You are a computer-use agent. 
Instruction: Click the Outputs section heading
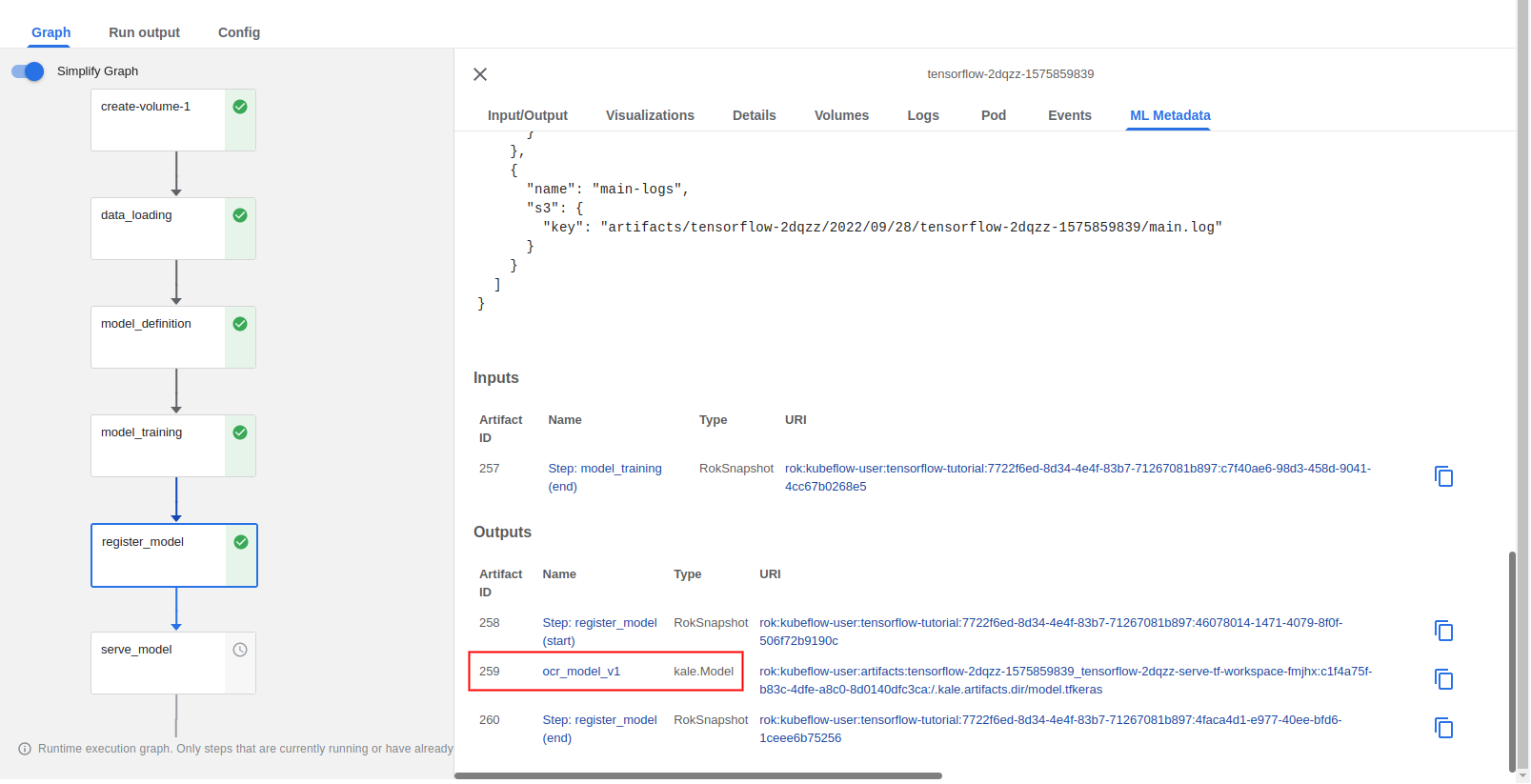502,533
